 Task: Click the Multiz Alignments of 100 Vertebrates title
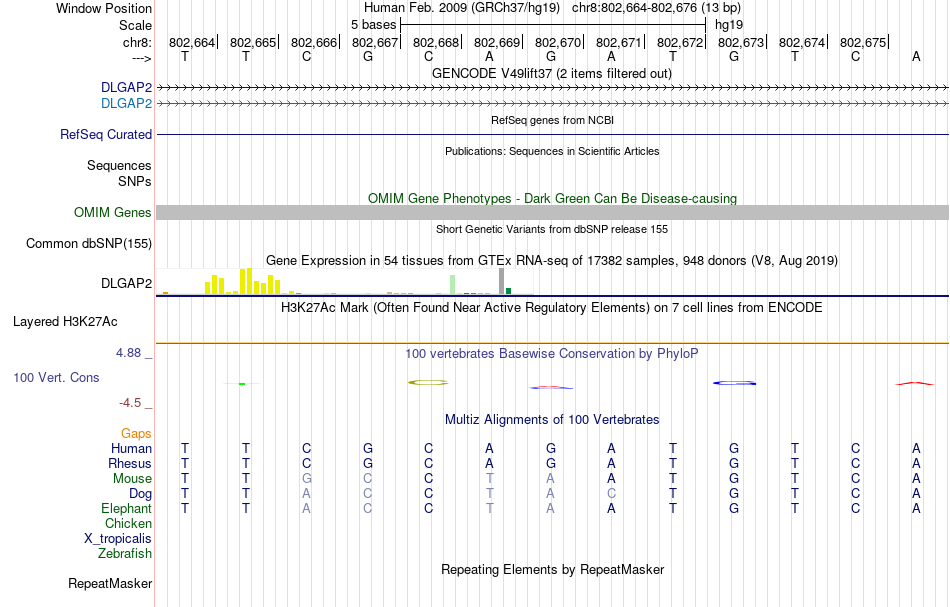tap(552, 419)
